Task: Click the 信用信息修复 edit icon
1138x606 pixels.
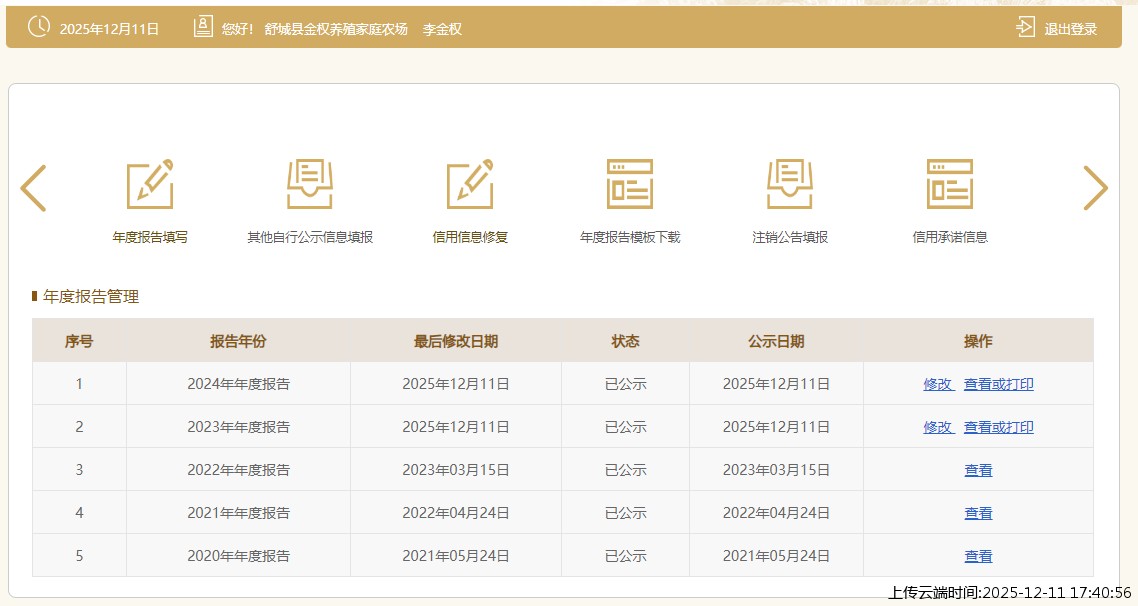Action: (x=470, y=184)
